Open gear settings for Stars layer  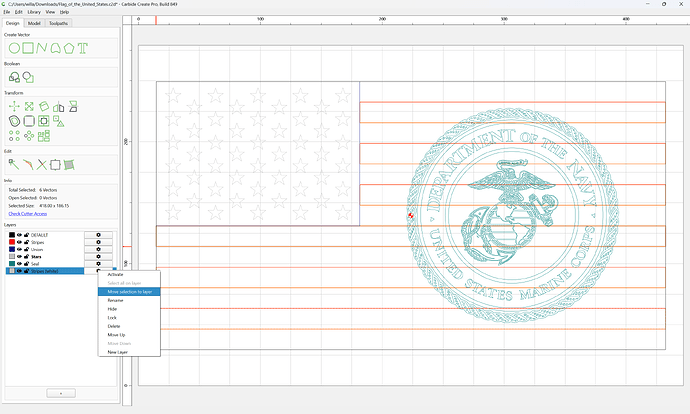(x=98, y=256)
